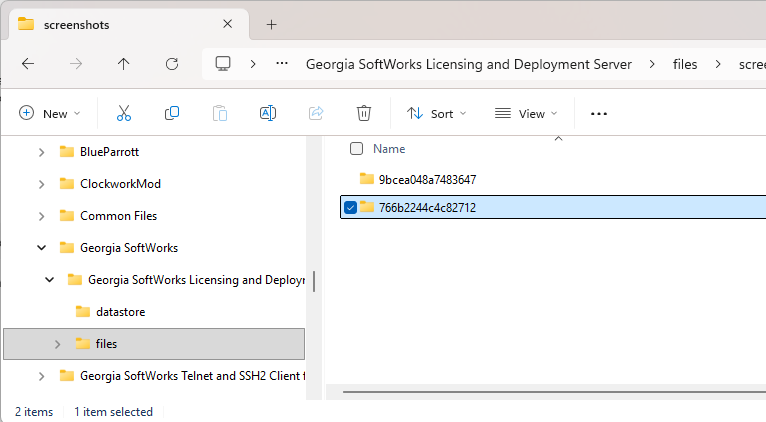Expand the BlueParrott folder tree node

(x=41, y=152)
